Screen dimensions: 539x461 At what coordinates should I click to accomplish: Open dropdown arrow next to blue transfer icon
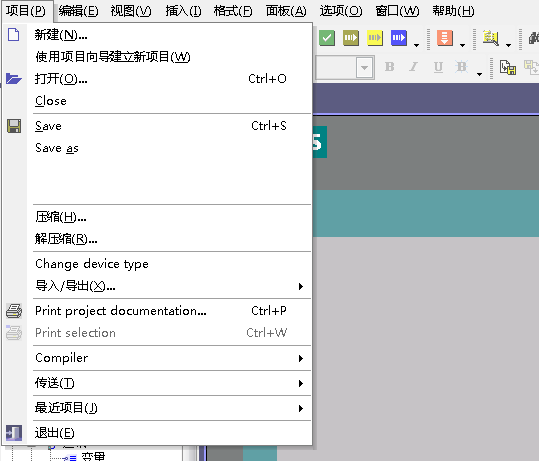(x=416, y=45)
